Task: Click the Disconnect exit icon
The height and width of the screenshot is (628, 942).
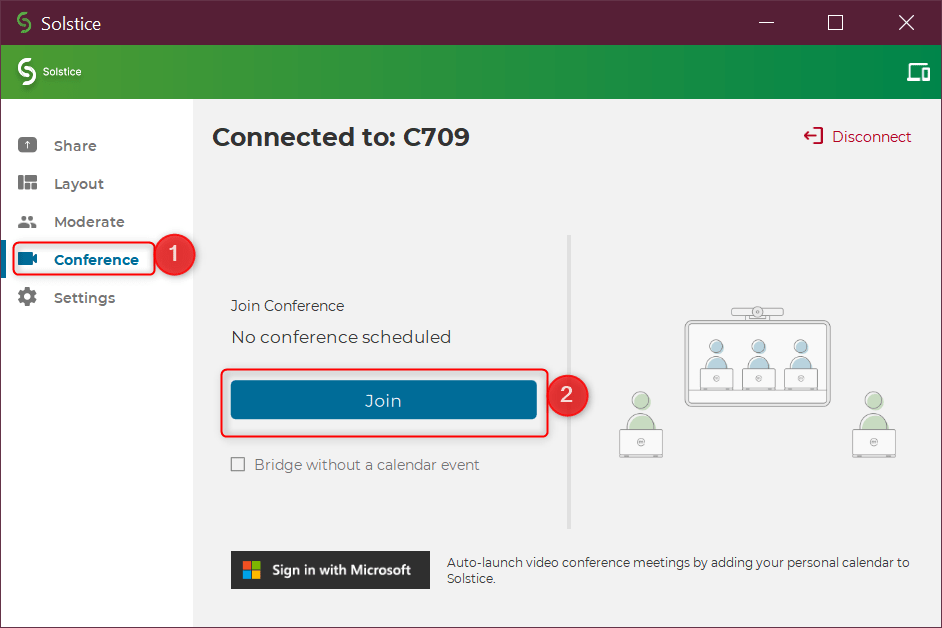Action: tap(813, 137)
